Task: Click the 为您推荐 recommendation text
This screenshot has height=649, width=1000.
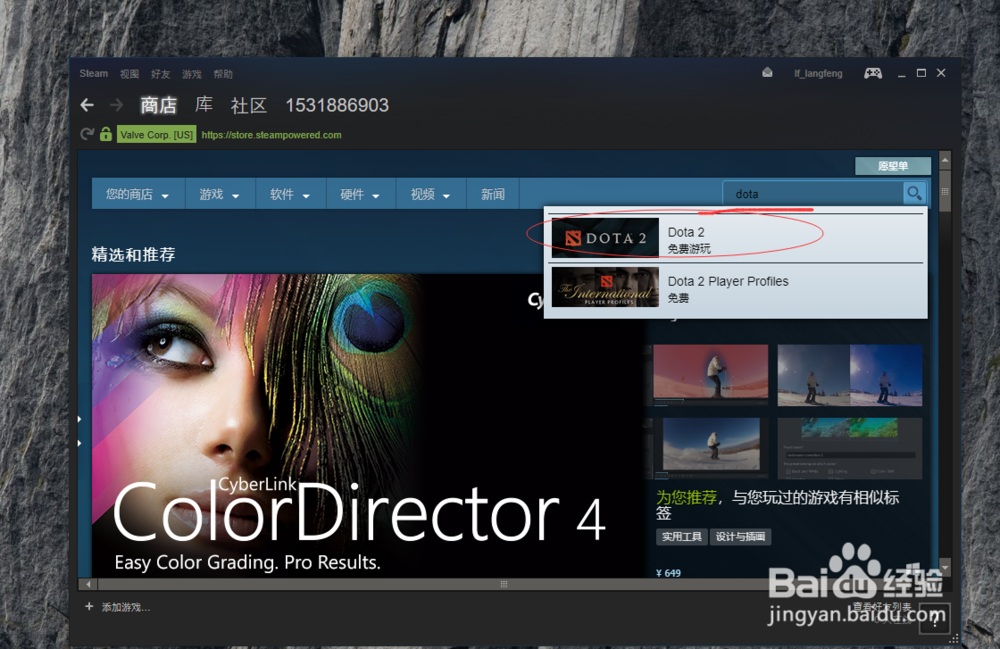Action: coord(686,497)
